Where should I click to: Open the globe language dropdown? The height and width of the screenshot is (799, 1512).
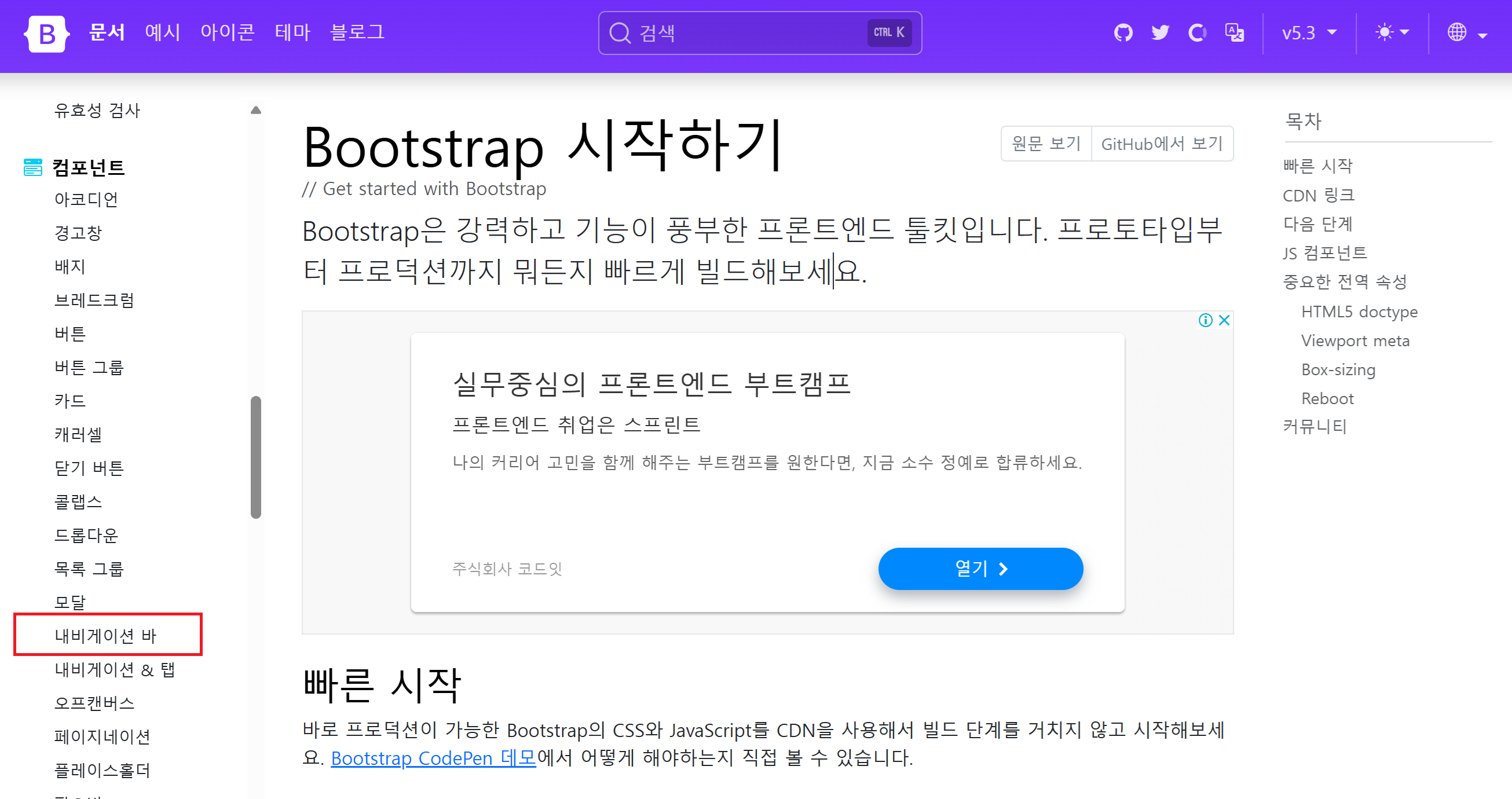[1467, 33]
